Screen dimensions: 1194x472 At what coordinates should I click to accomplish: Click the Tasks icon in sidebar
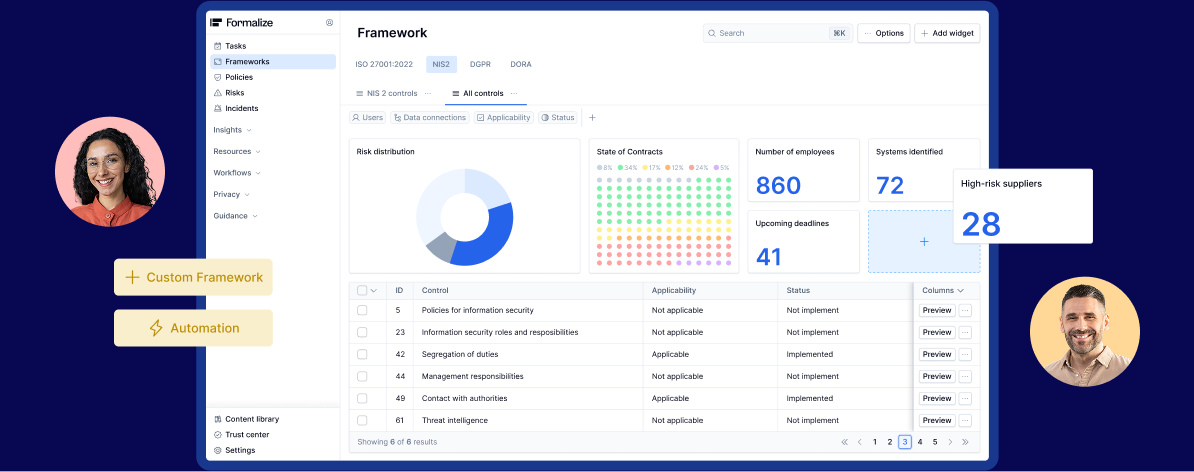click(217, 46)
